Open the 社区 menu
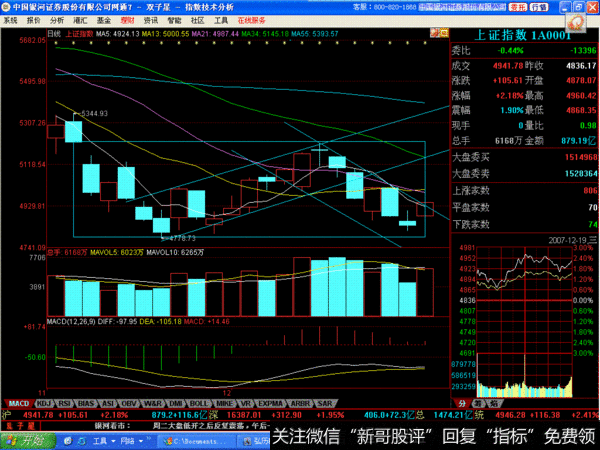This screenshot has width=600, height=450. pyautogui.click(x=197, y=20)
